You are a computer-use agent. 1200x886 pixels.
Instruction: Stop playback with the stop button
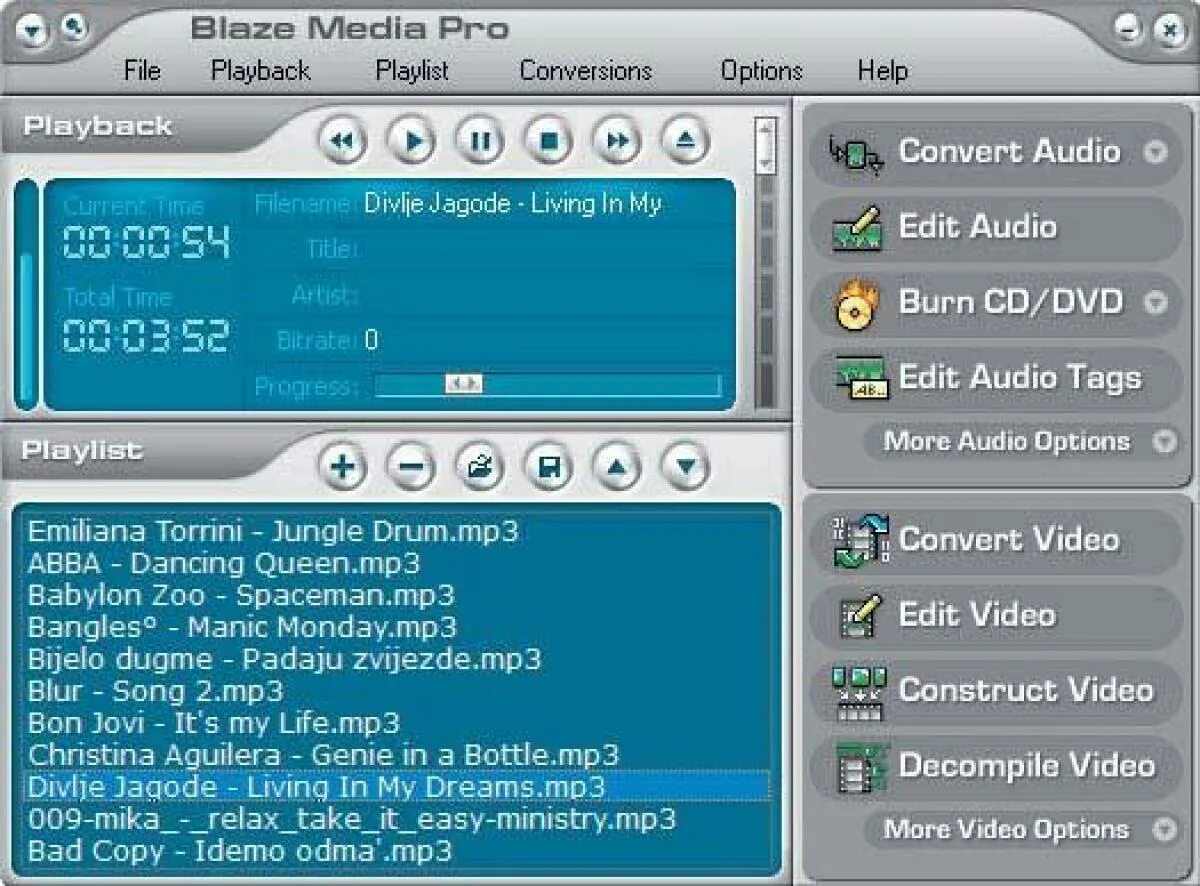coord(549,142)
